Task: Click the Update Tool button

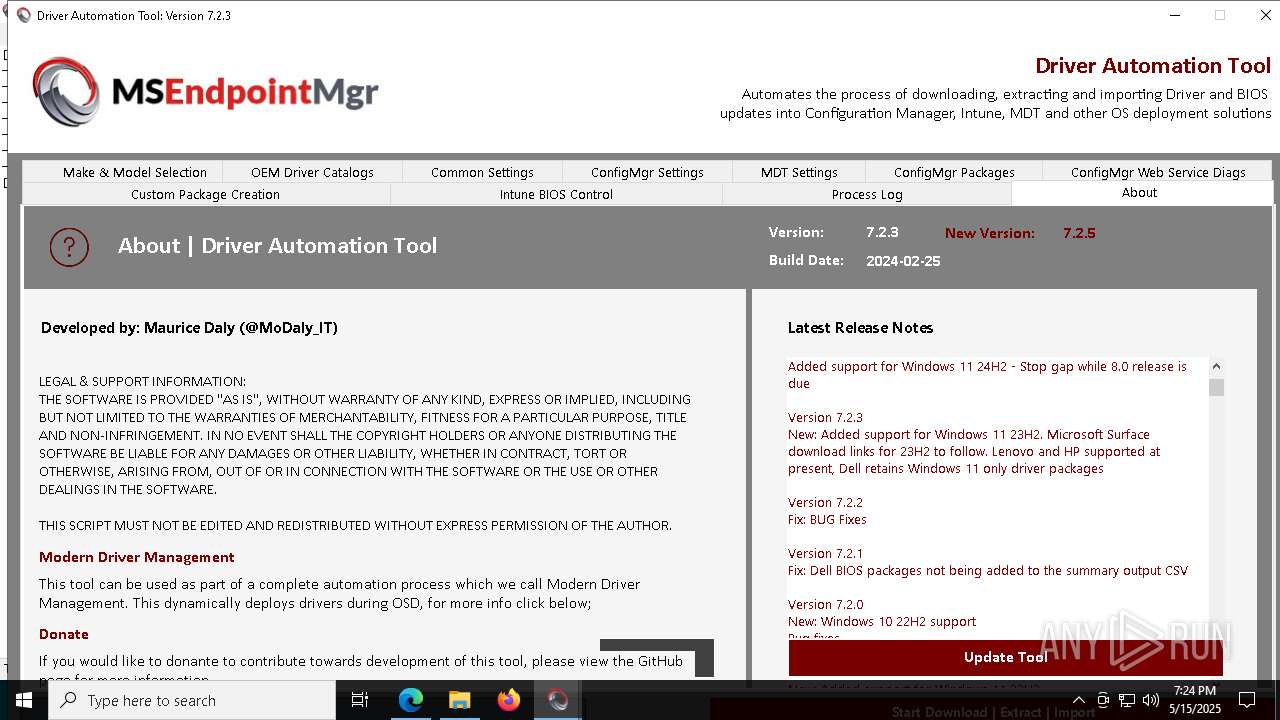Action: point(1005,657)
